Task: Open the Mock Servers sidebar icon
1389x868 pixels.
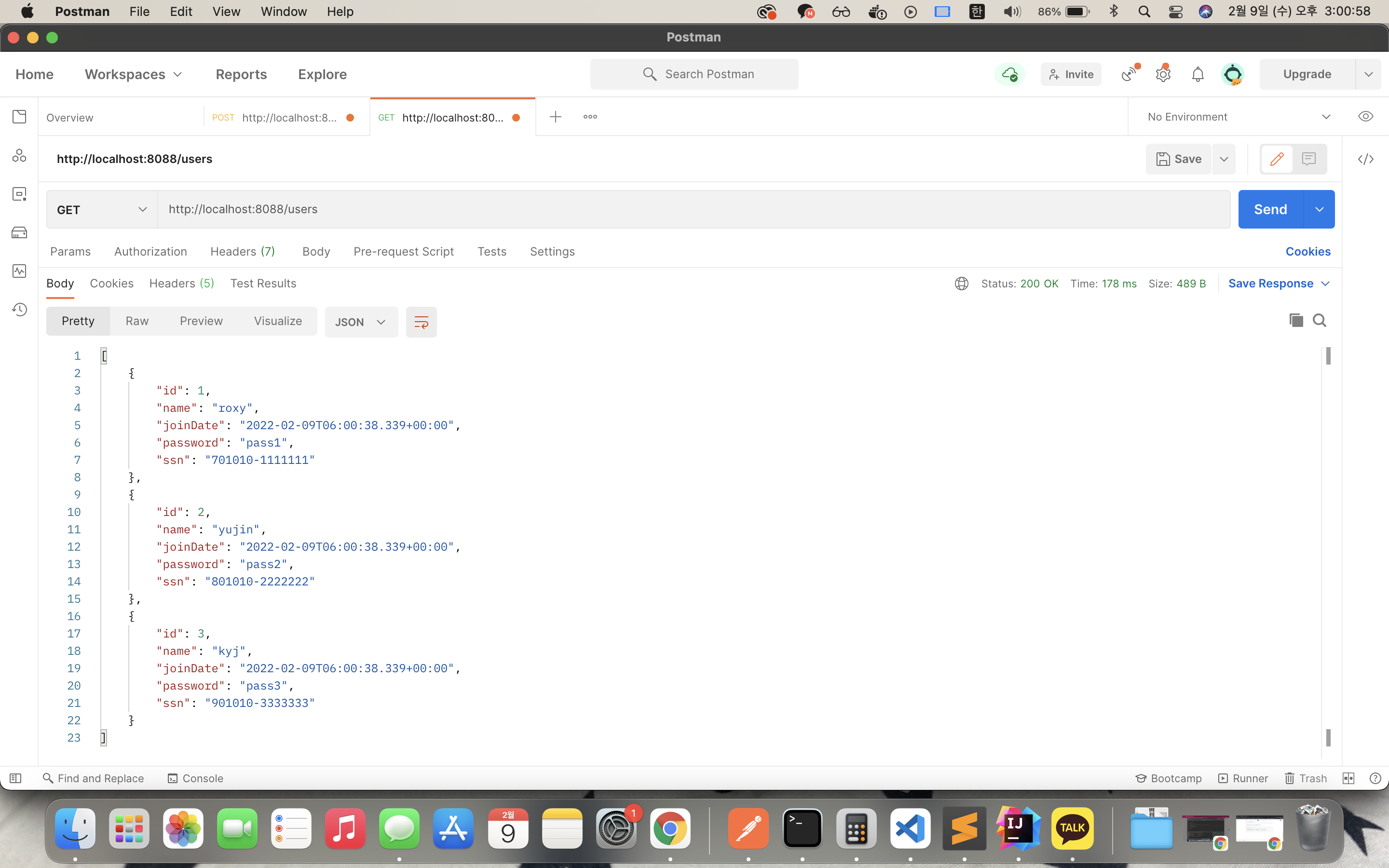Action: [x=19, y=232]
